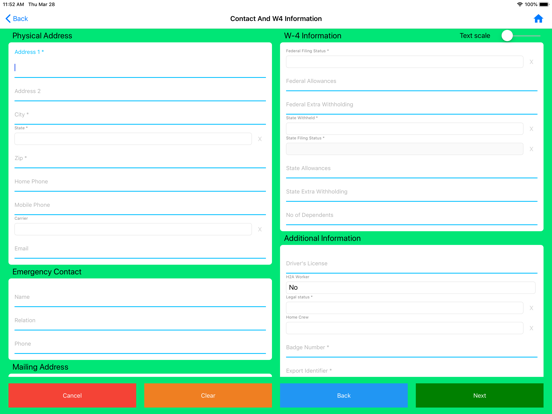Open the State Filing Status dropdown
This screenshot has width=552, height=414.
[404, 149]
